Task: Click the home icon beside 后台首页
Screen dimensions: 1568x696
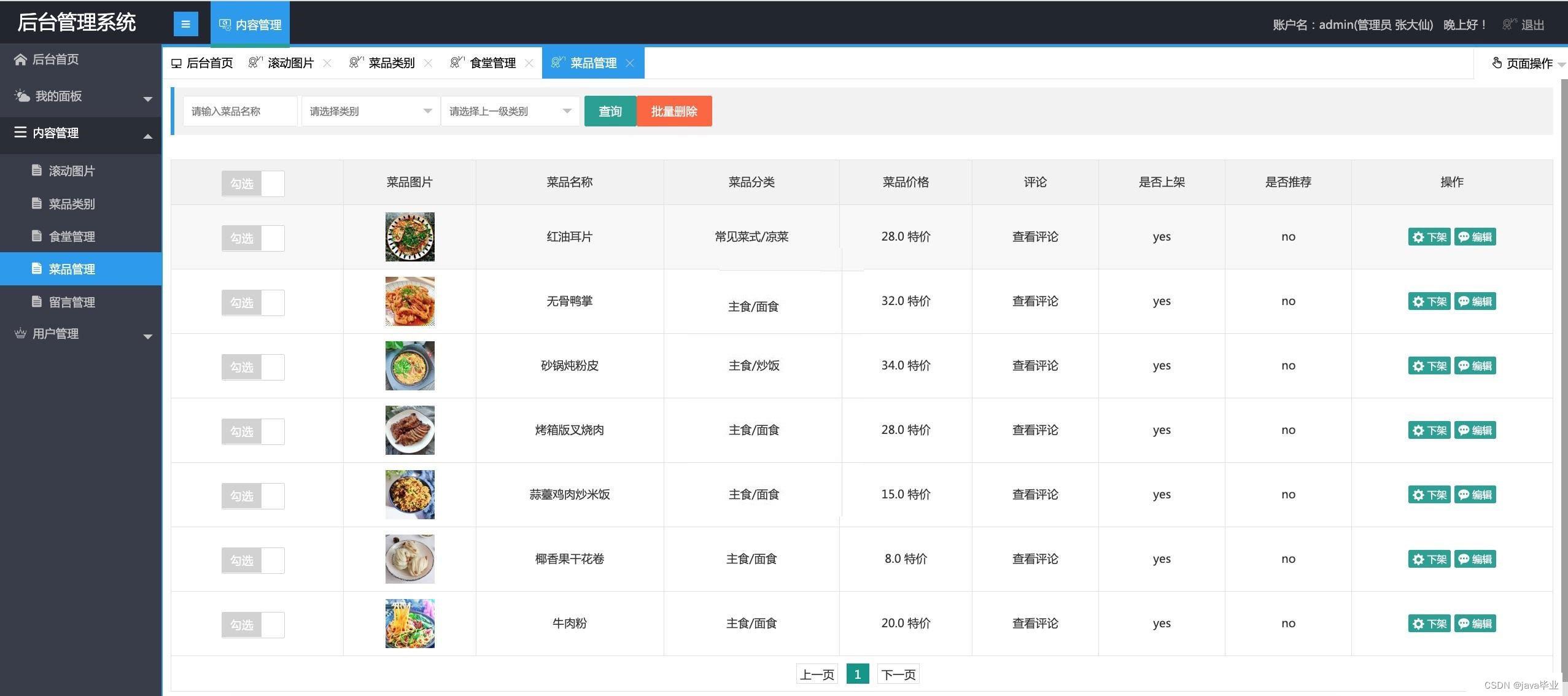Action: coord(20,60)
